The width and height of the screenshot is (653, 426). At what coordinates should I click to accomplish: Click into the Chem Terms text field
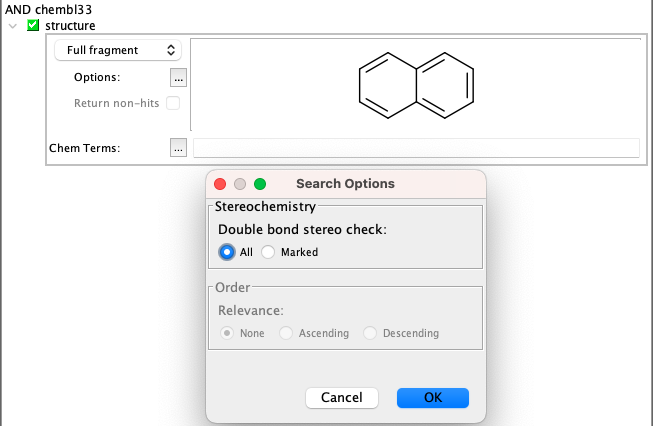[x=415, y=148]
